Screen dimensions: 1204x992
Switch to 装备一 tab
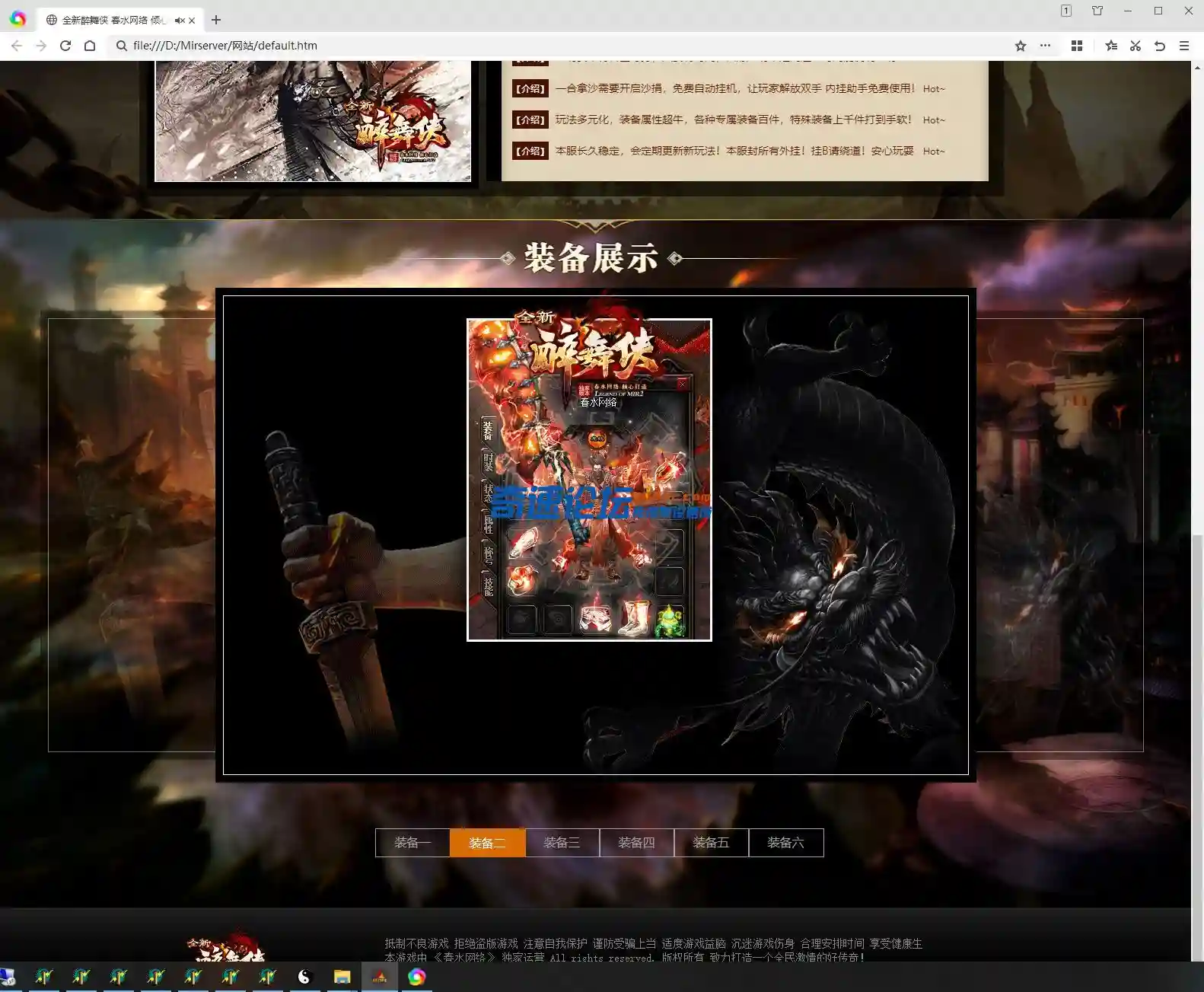click(412, 843)
